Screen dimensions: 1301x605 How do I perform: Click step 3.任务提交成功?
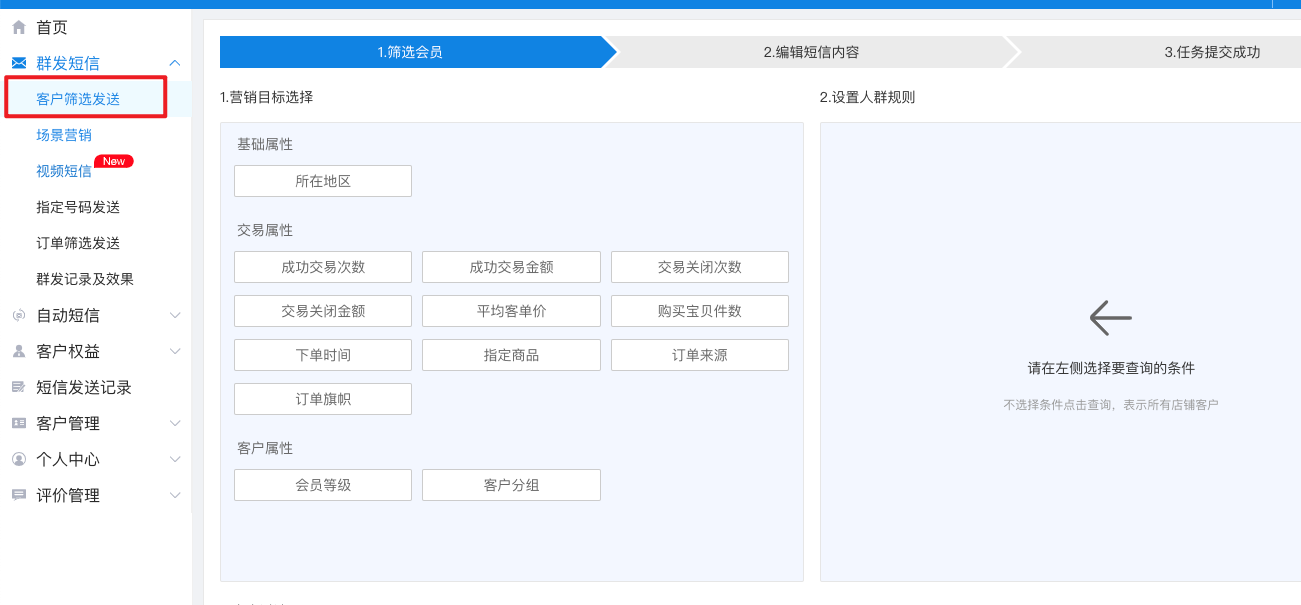(x=1212, y=52)
